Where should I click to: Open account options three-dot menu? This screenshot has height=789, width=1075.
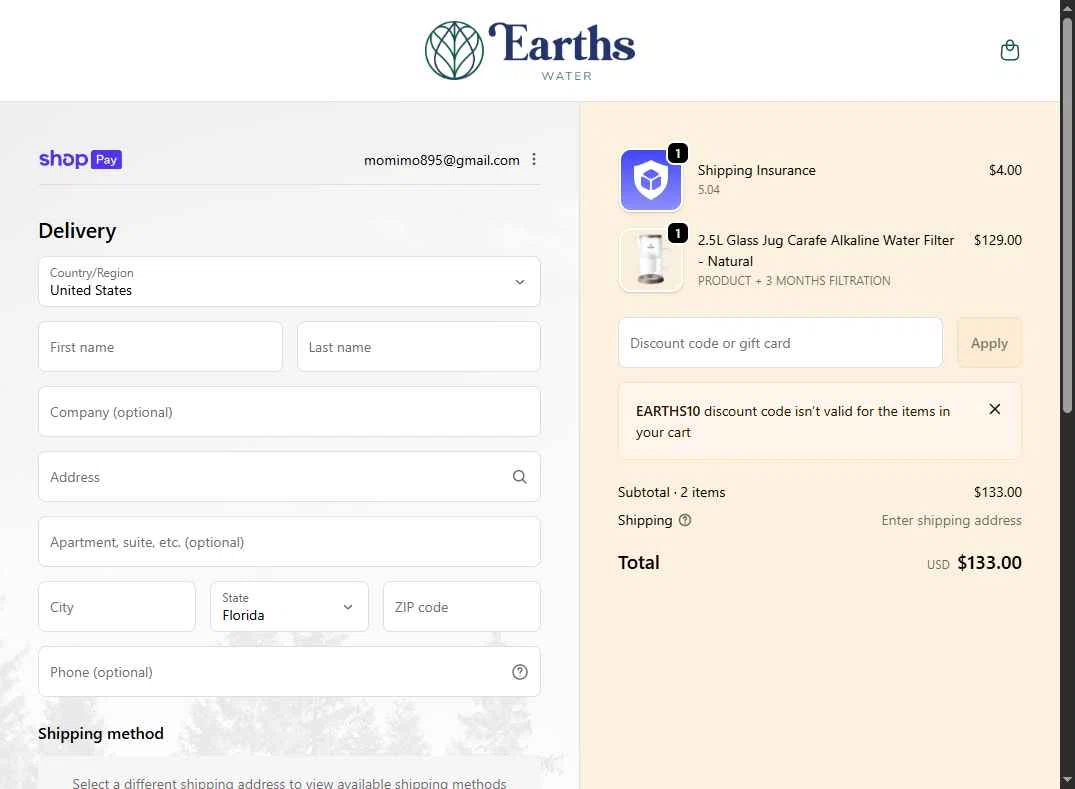click(533, 160)
